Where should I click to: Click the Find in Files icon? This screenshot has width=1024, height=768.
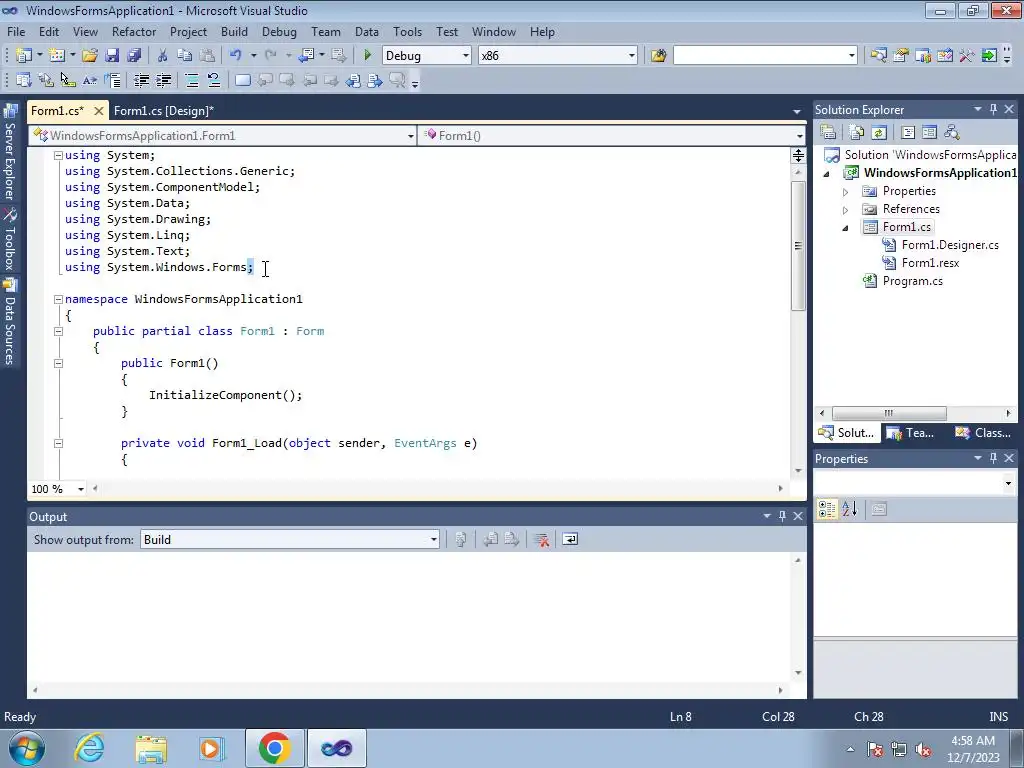658,56
